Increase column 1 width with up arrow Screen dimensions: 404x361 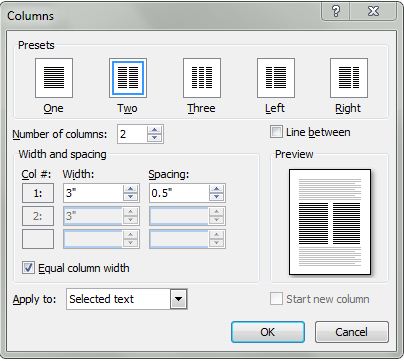(x=130, y=189)
